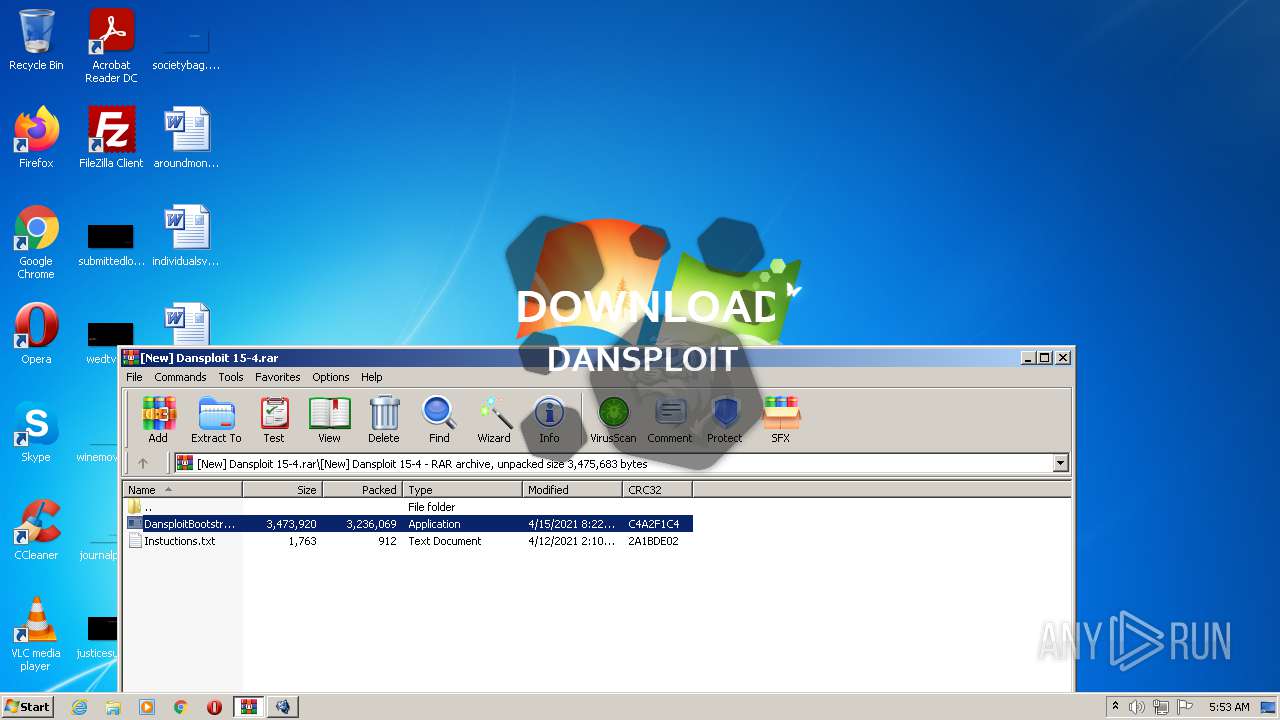The height and width of the screenshot is (720, 1280).
Task: Click the taskbar clock 5:53 AM
Action: pos(1229,707)
